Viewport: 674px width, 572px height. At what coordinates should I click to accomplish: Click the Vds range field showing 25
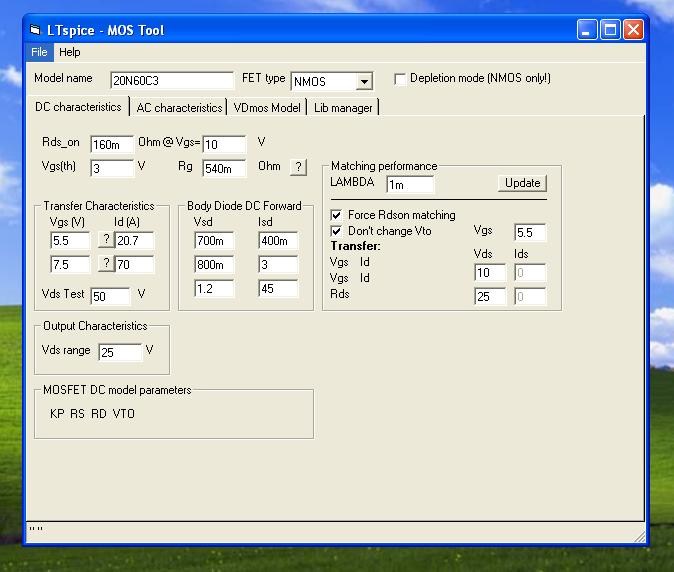tap(120, 352)
